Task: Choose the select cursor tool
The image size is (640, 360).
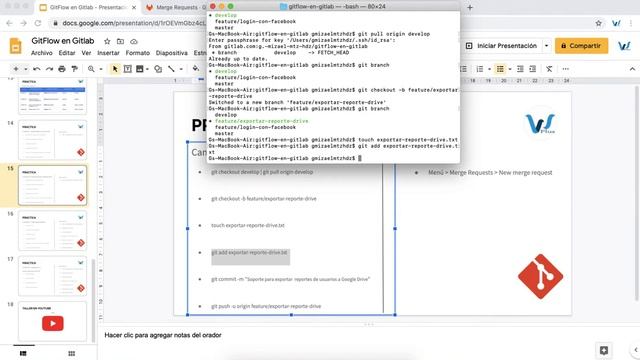Action: click(115, 69)
